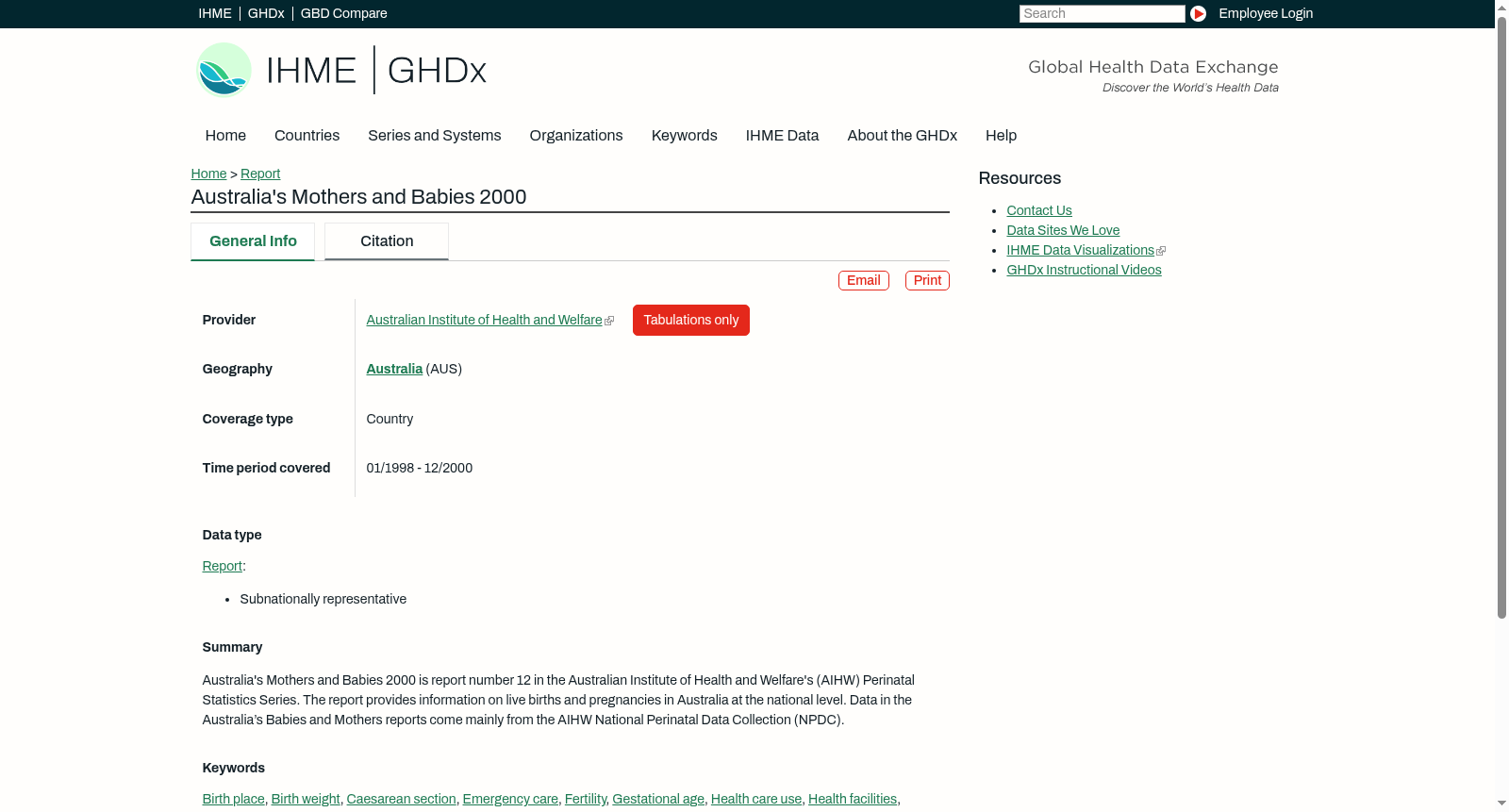The image size is (1509, 812).
Task: Open GHDx link in top bar
Action: point(266,13)
